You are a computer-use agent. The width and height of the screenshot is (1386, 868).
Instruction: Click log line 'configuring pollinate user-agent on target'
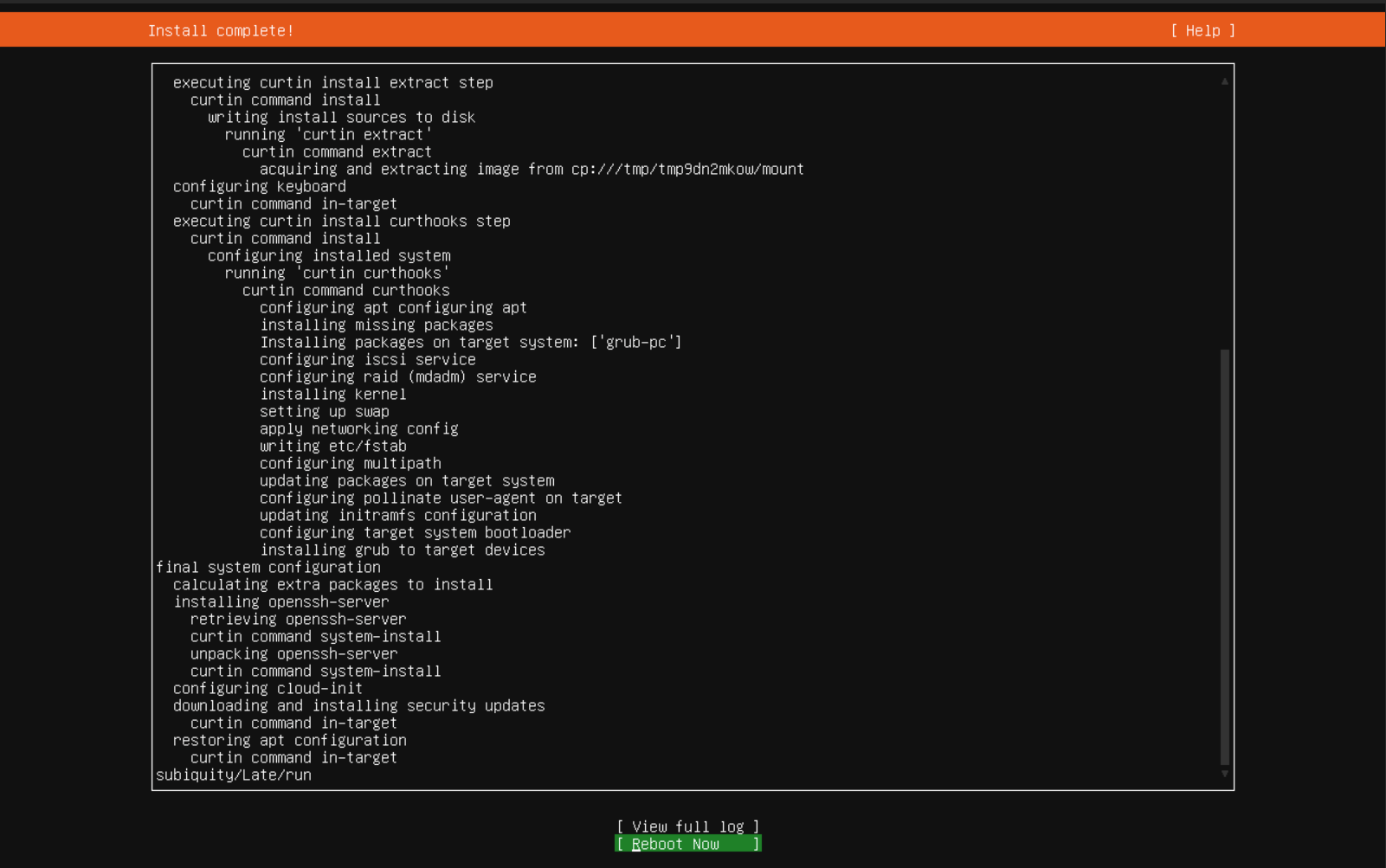point(441,498)
